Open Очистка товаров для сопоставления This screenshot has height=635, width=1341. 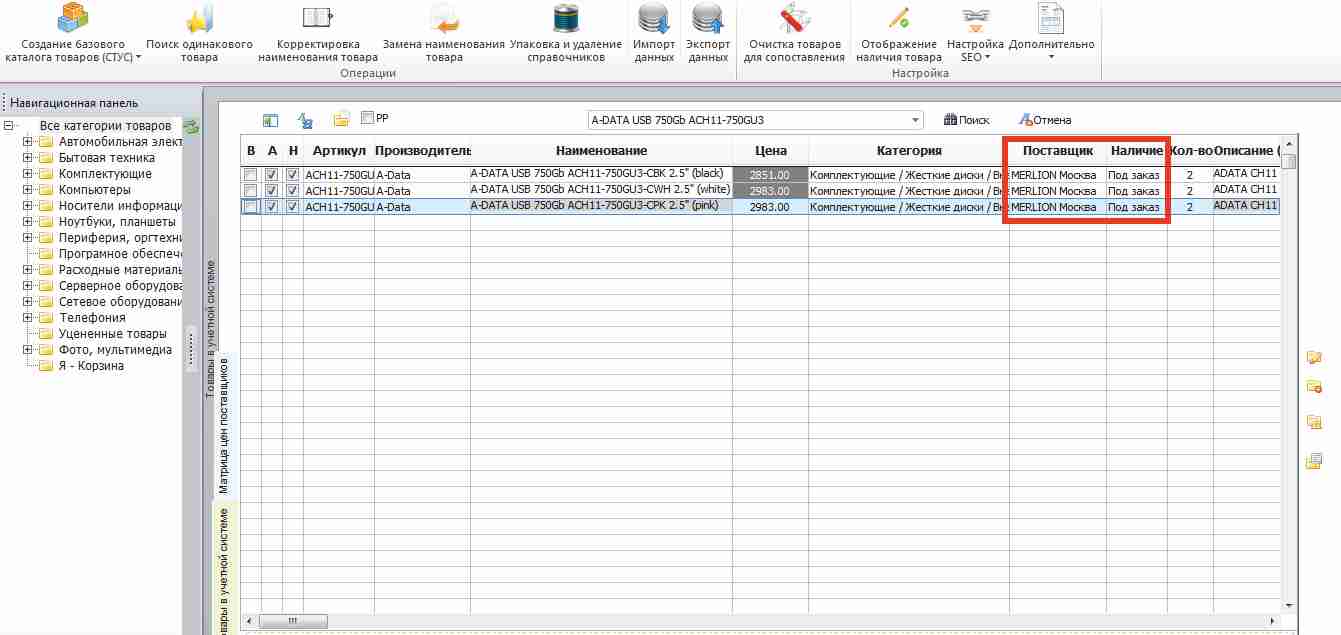tap(794, 33)
